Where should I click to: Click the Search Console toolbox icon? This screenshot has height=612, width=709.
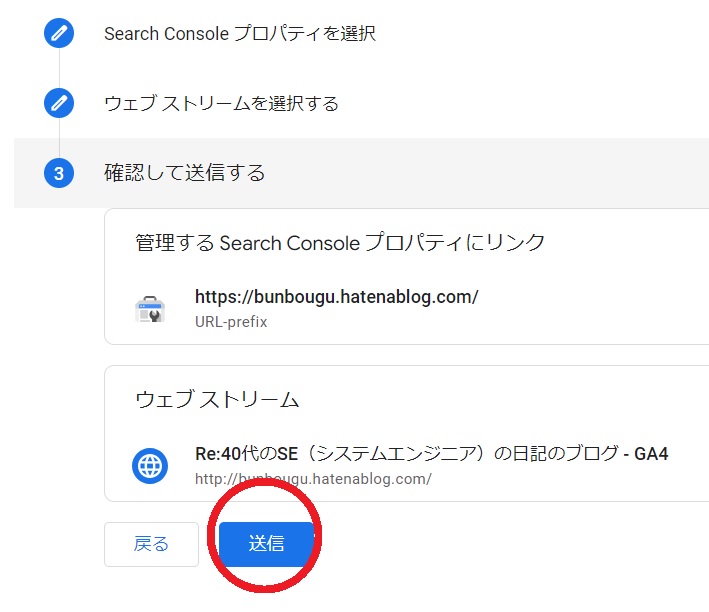tap(150, 309)
